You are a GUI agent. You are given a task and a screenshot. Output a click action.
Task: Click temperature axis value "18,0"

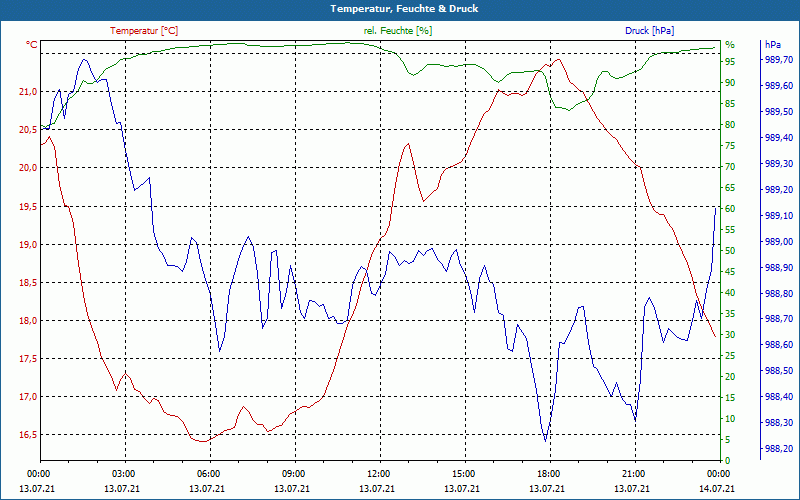coord(29,320)
